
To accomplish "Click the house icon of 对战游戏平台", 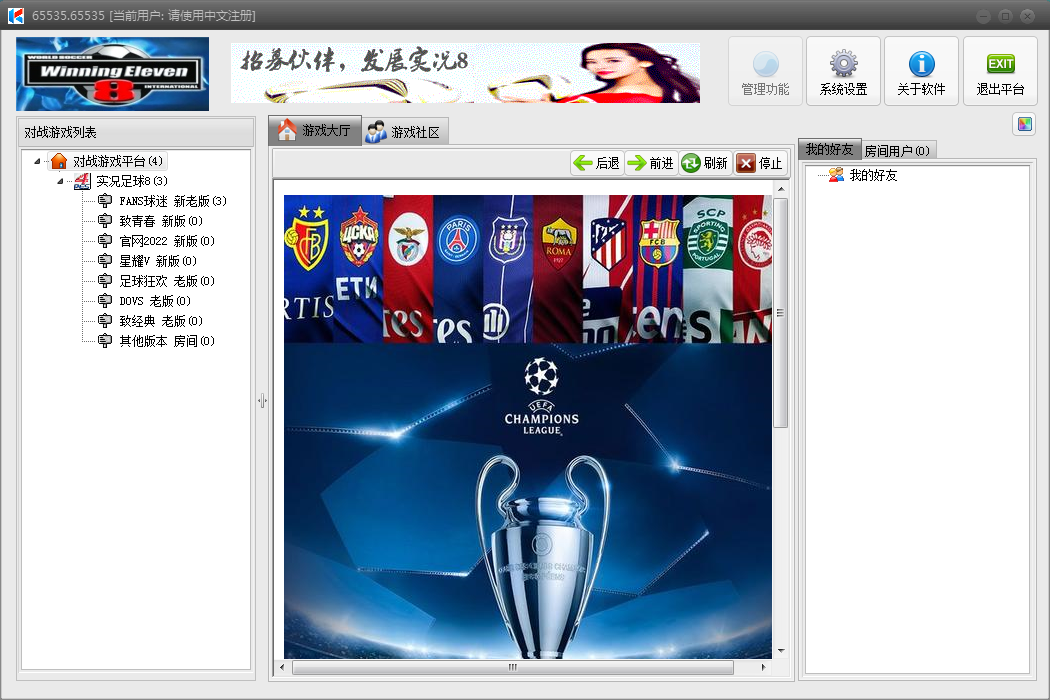I will [59, 161].
